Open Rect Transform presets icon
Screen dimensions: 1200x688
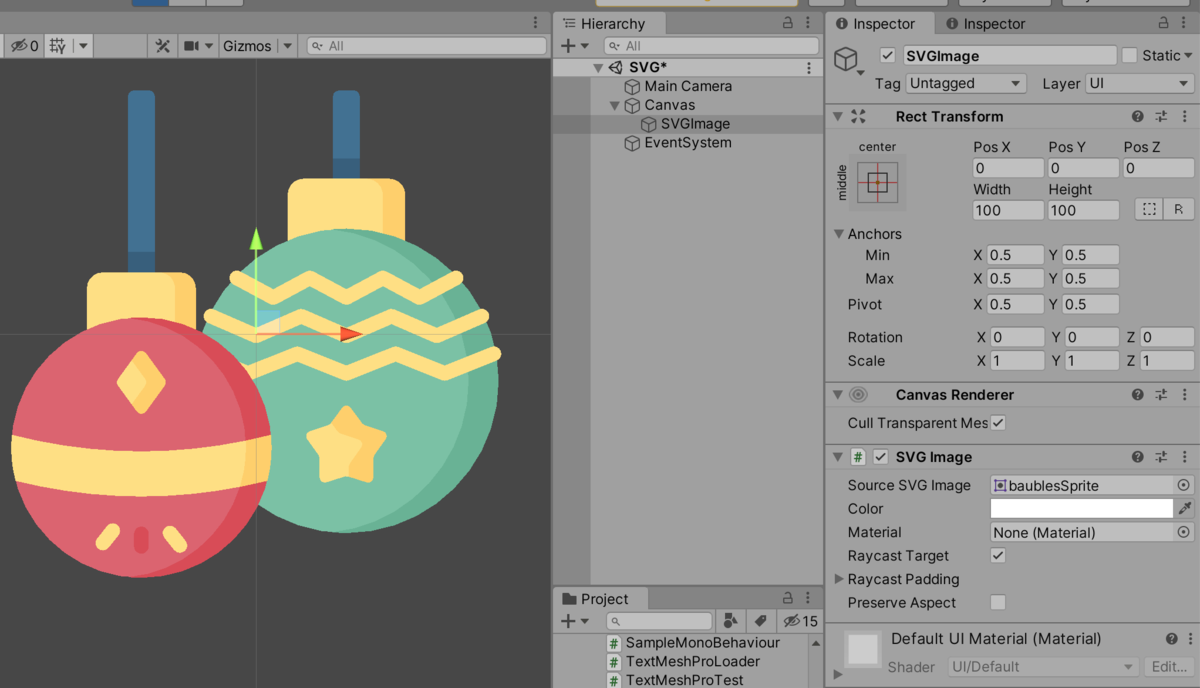1162,117
